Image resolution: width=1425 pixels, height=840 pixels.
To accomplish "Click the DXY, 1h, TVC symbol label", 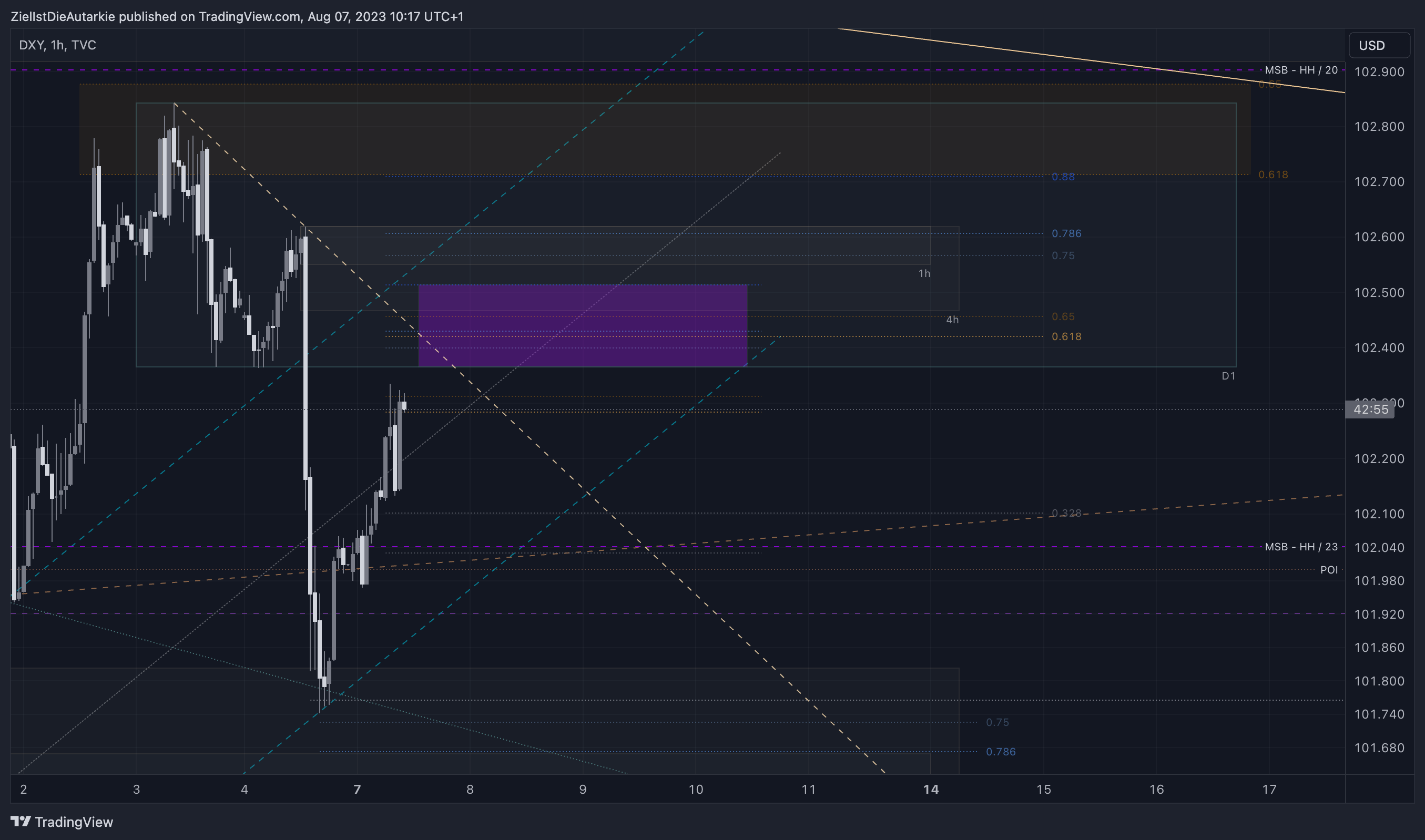I will click(x=57, y=45).
